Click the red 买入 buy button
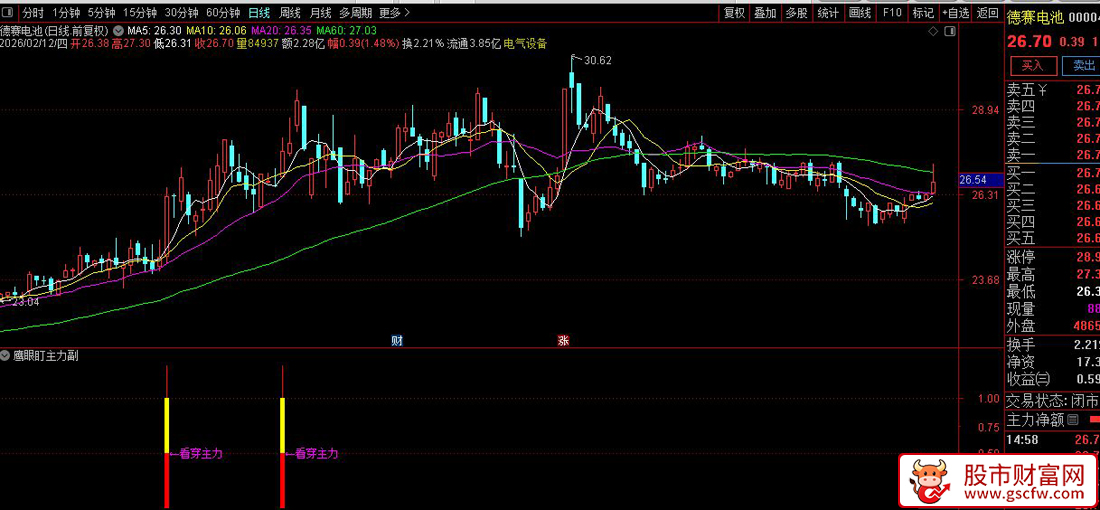1100x510 pixels. 1032,66
